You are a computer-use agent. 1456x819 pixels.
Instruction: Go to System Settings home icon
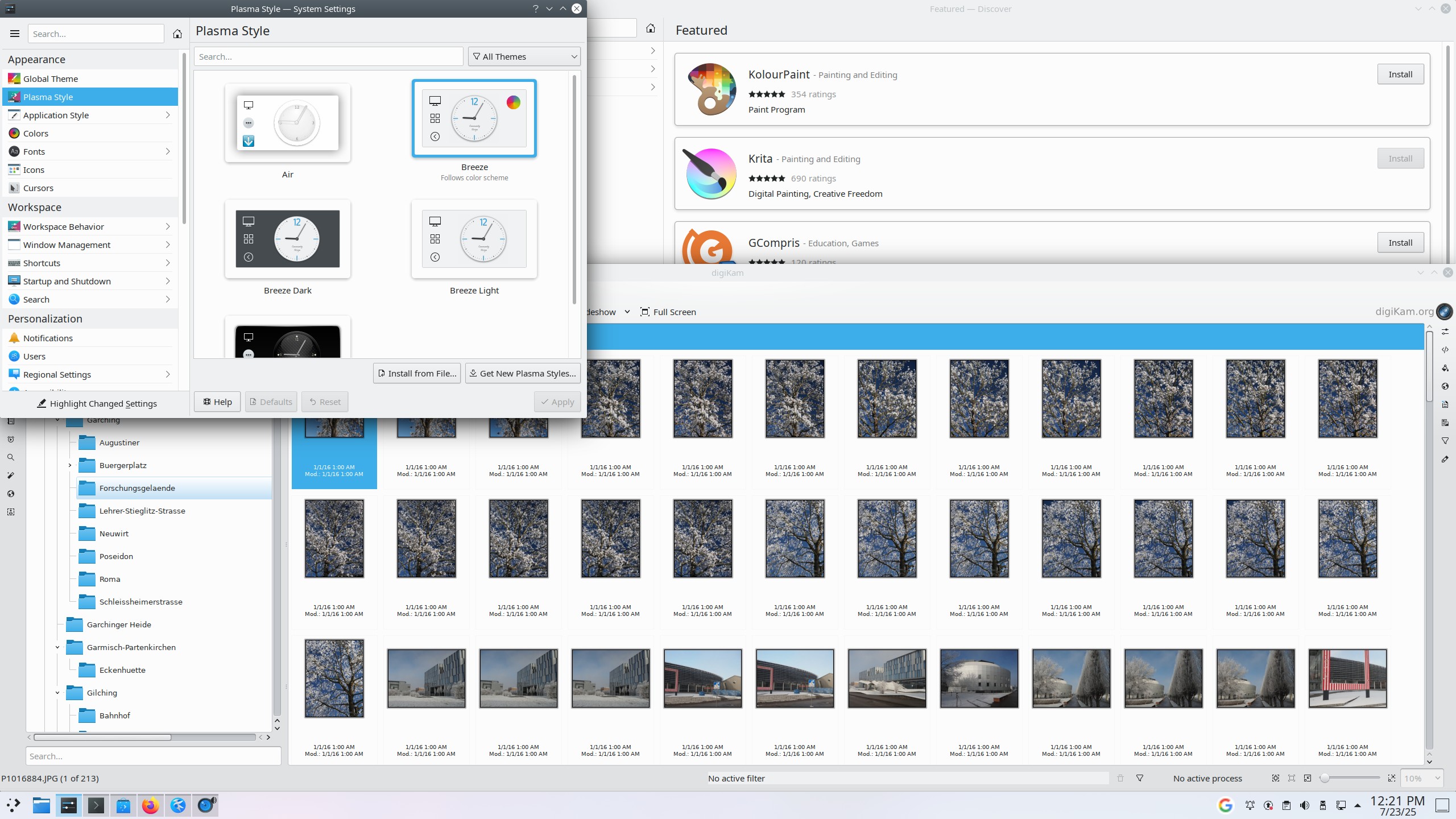pyautogui.click(x=177, y=34)
